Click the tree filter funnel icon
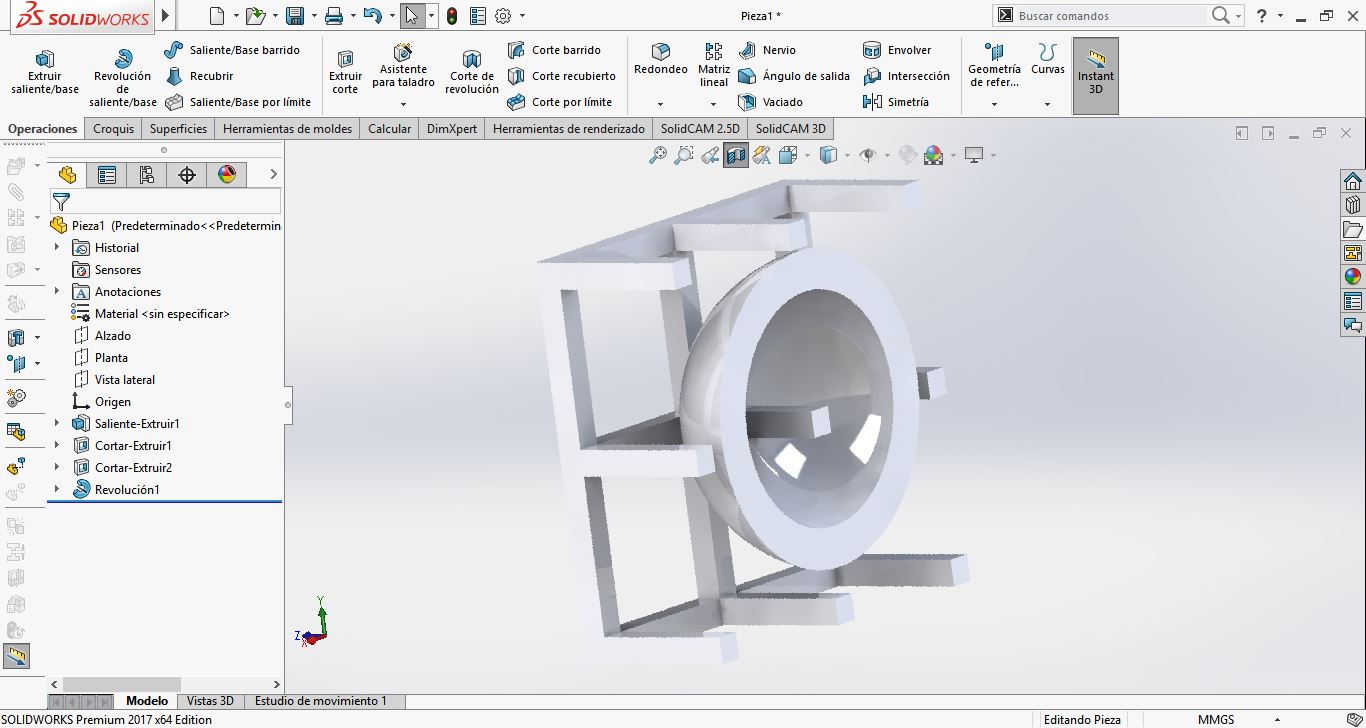 tap(61, 202)
